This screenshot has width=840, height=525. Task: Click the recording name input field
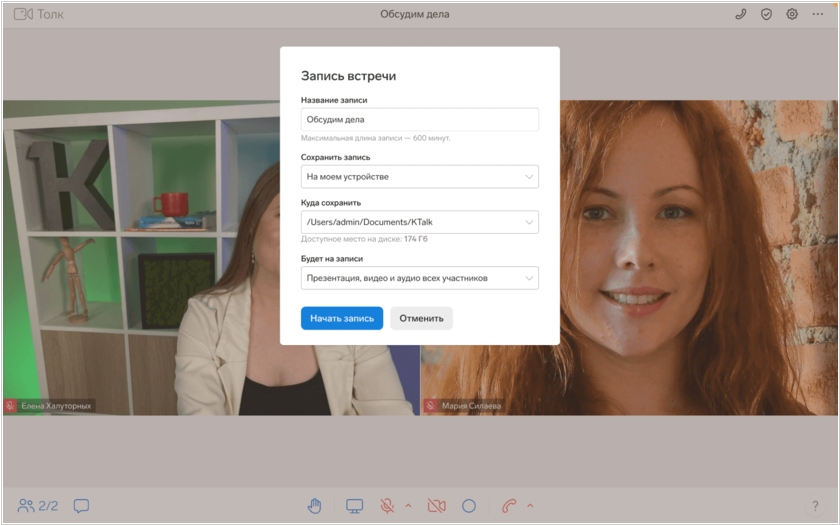click(x=419, y=119)
